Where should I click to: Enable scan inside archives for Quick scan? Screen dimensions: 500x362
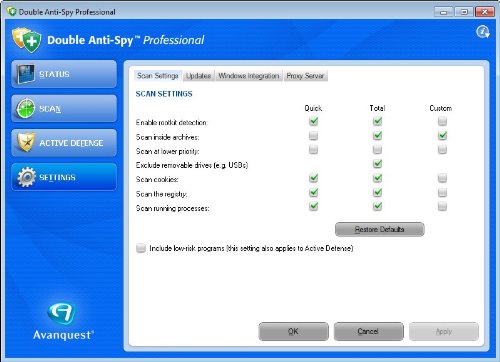(313, 136)
